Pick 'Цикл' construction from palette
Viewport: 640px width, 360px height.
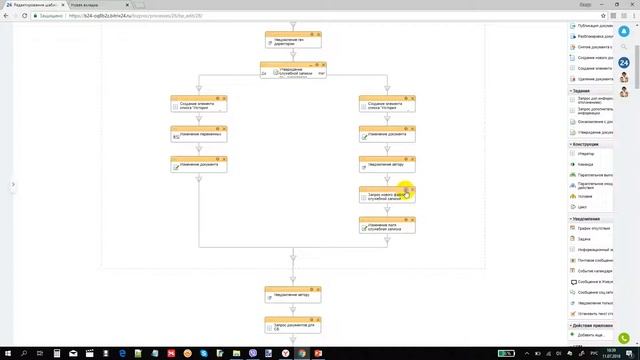click(579, 207)
